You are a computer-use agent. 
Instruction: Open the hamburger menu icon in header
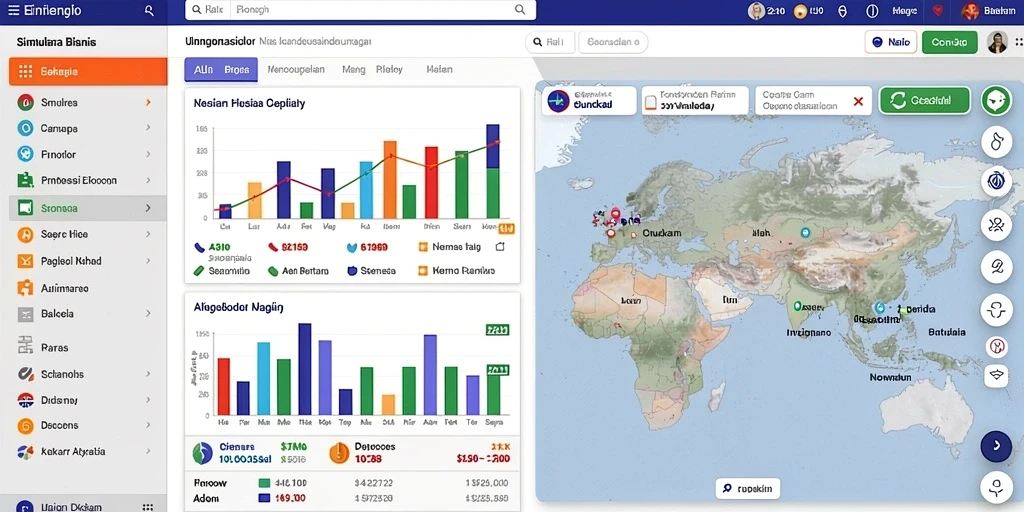click(12, 10)
